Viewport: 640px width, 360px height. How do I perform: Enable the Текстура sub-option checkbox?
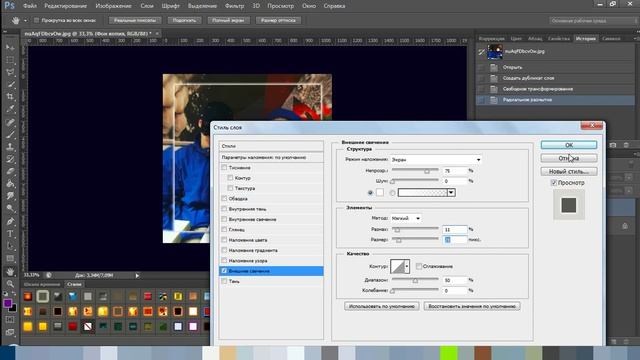231,188
